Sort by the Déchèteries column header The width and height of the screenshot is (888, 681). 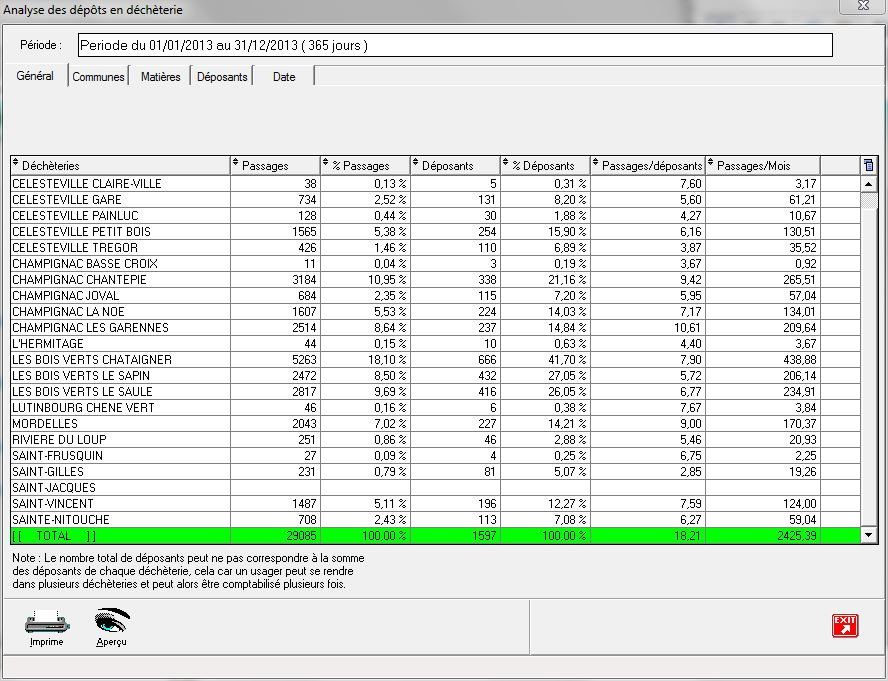[x=120, y=165]
